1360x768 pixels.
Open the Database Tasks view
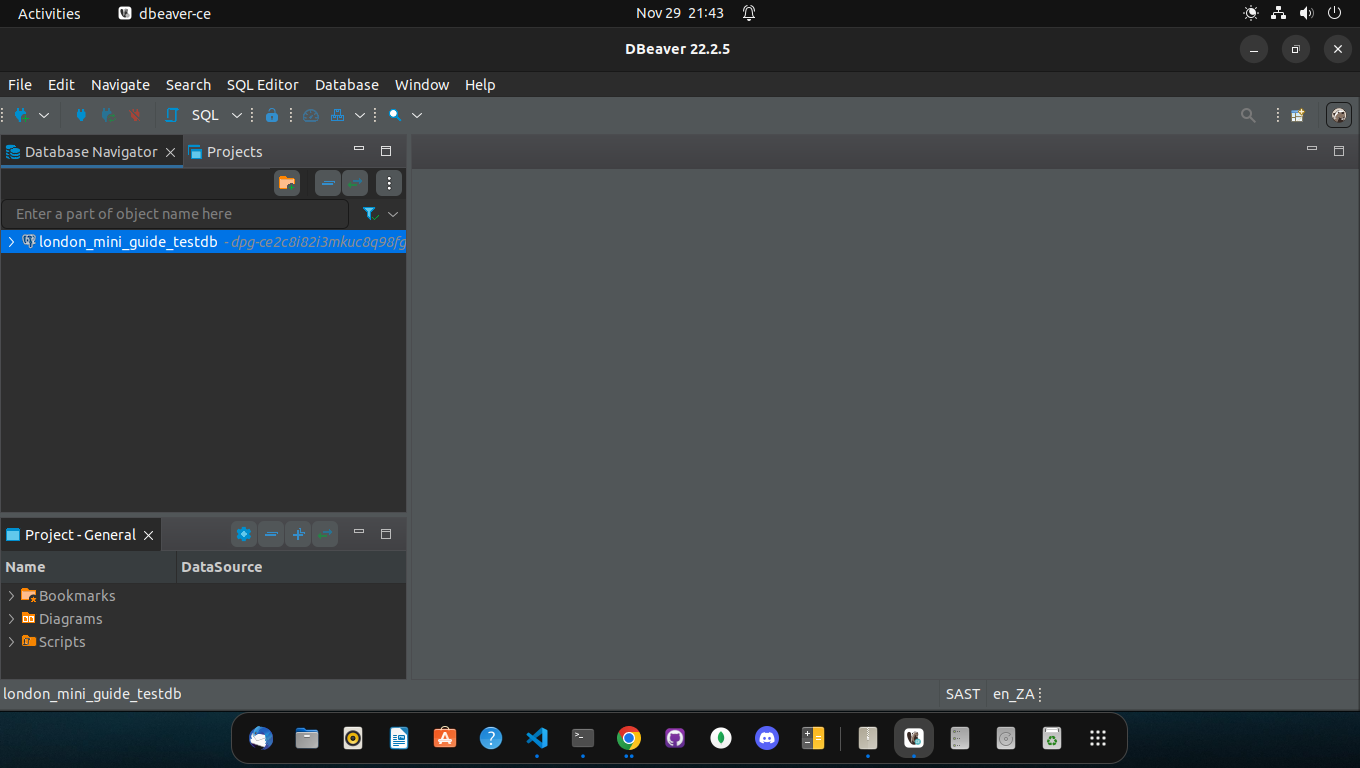pyautogui.click(x=338, y=114)
